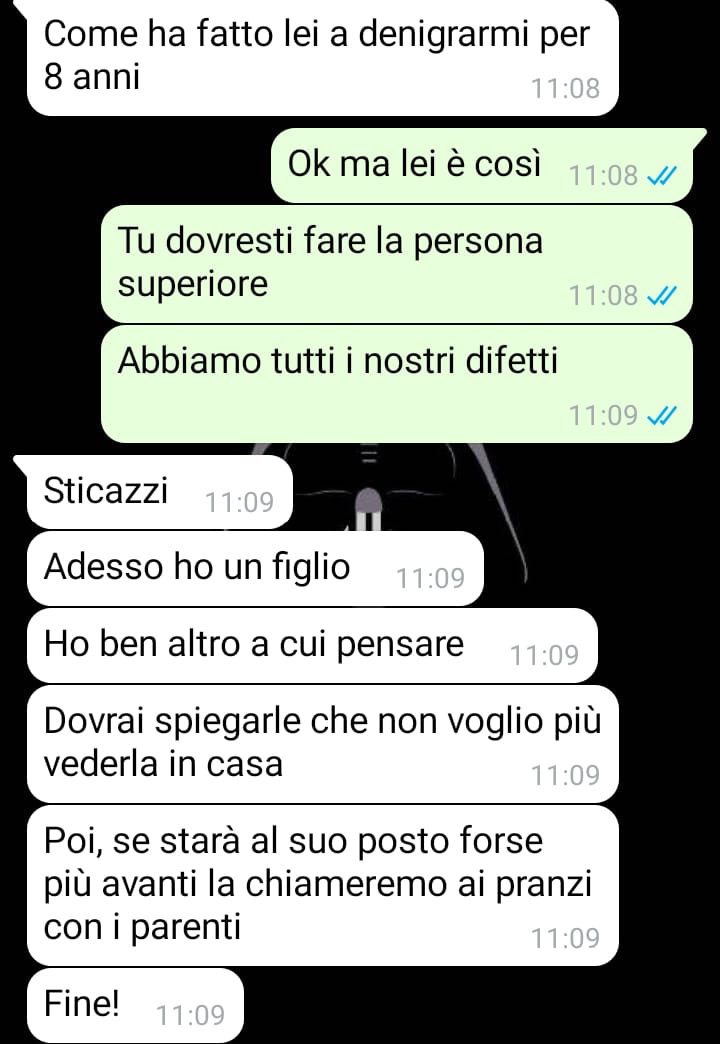
Task: Tap the 'Tu dovresti fare la persona superiore' message
Action: [396, 264]
